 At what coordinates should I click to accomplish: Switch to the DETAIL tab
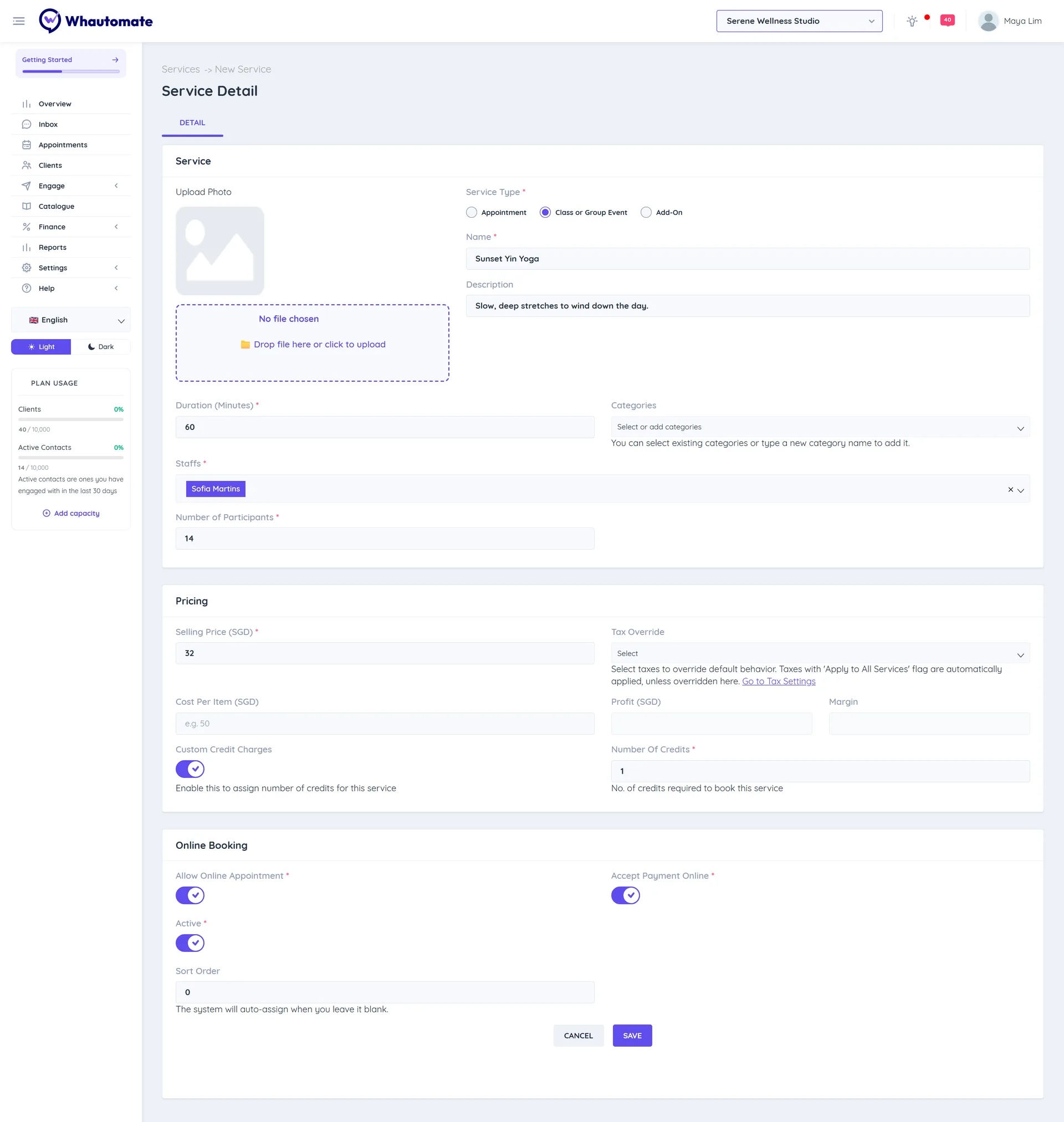coord(192,123)
